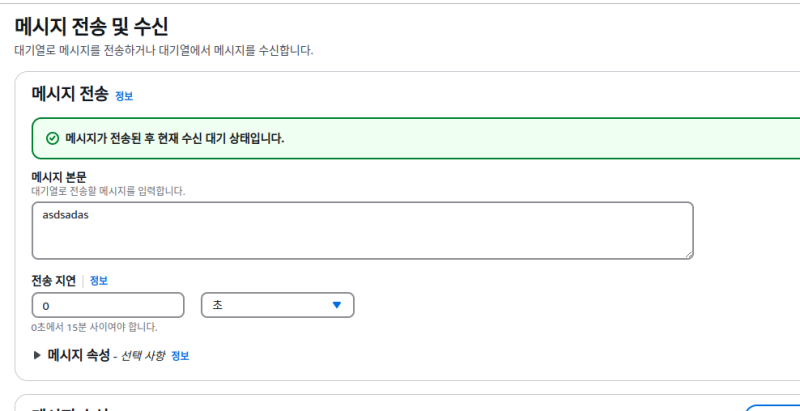The height and width of the screenshot is (411, 800).
Task: Click the success alert message text
Action: (175, 139)
